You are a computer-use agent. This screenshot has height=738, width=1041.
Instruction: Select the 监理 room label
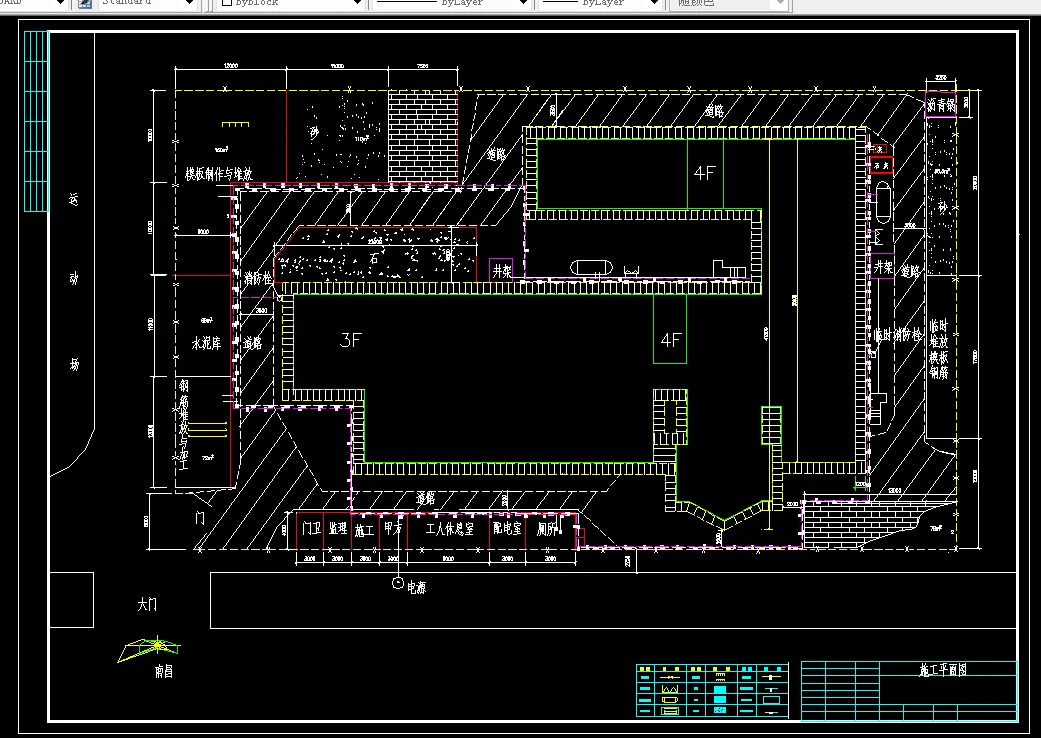pos(338,528)
